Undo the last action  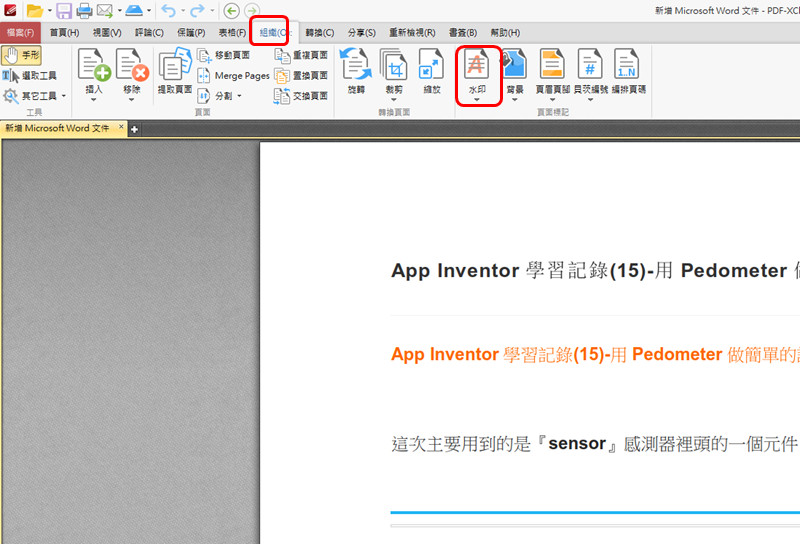pyautogui.click(x=168, y=10)
